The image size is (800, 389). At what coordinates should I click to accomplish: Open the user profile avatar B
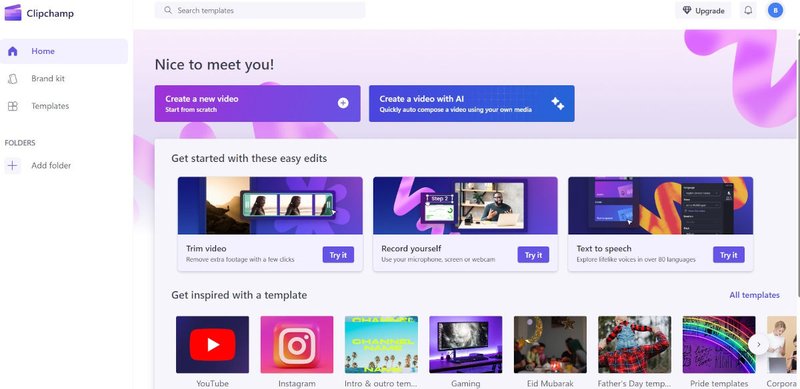click(776, 10)
